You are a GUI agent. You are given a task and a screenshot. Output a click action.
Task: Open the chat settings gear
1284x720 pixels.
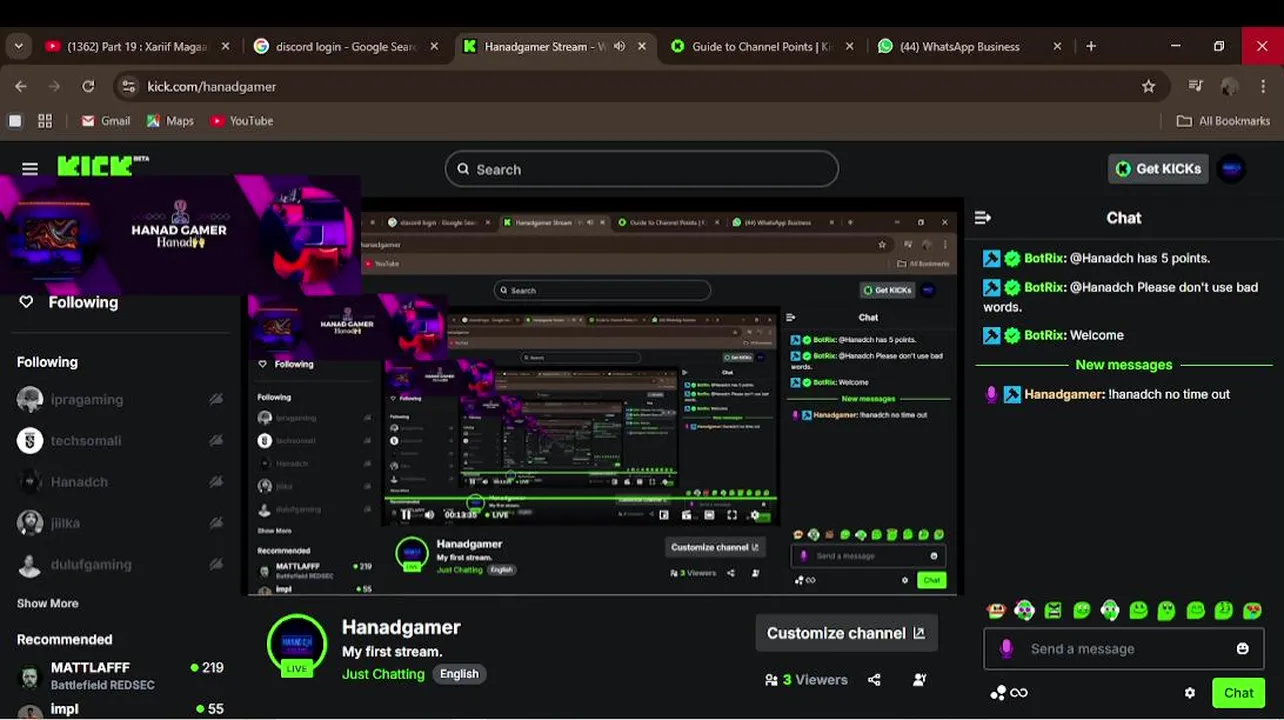coord(1190,693)
